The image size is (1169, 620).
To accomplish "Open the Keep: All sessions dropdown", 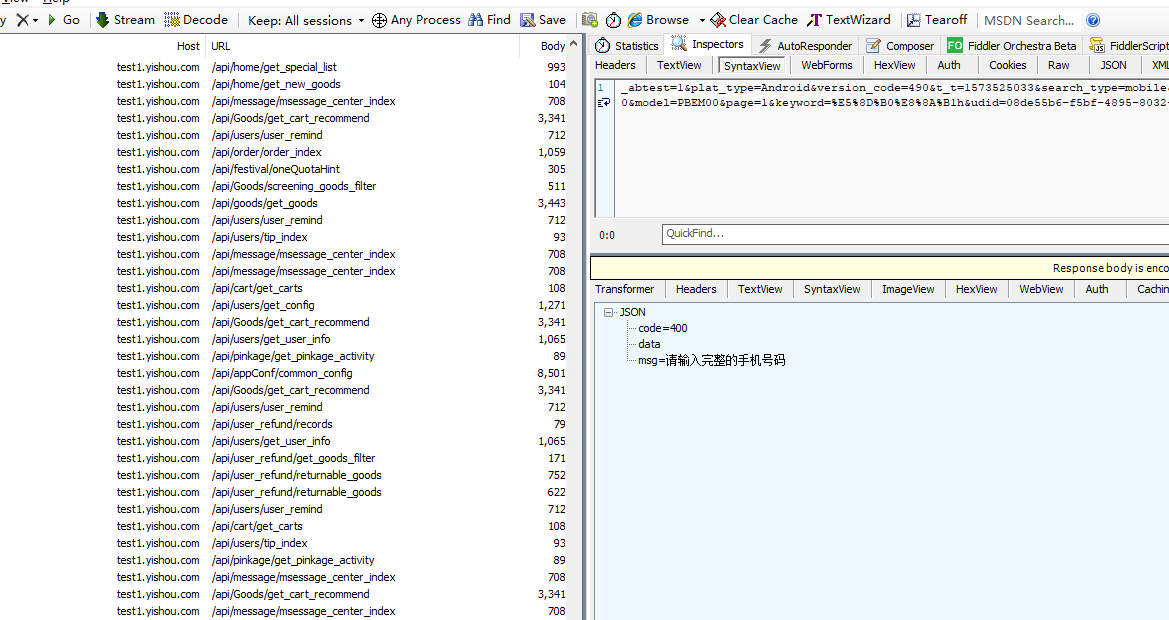I will tap(306, 21).
